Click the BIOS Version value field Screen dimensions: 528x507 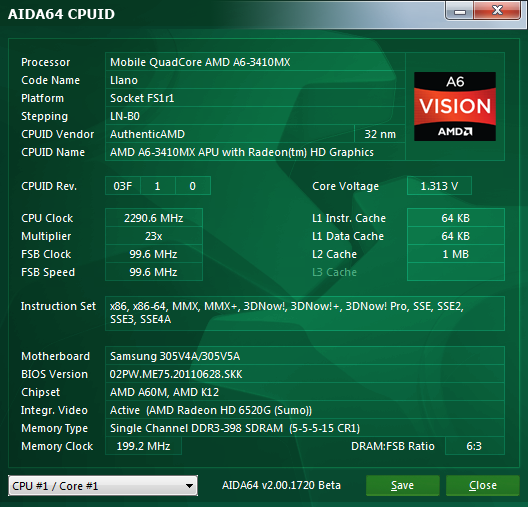[305, 374]
